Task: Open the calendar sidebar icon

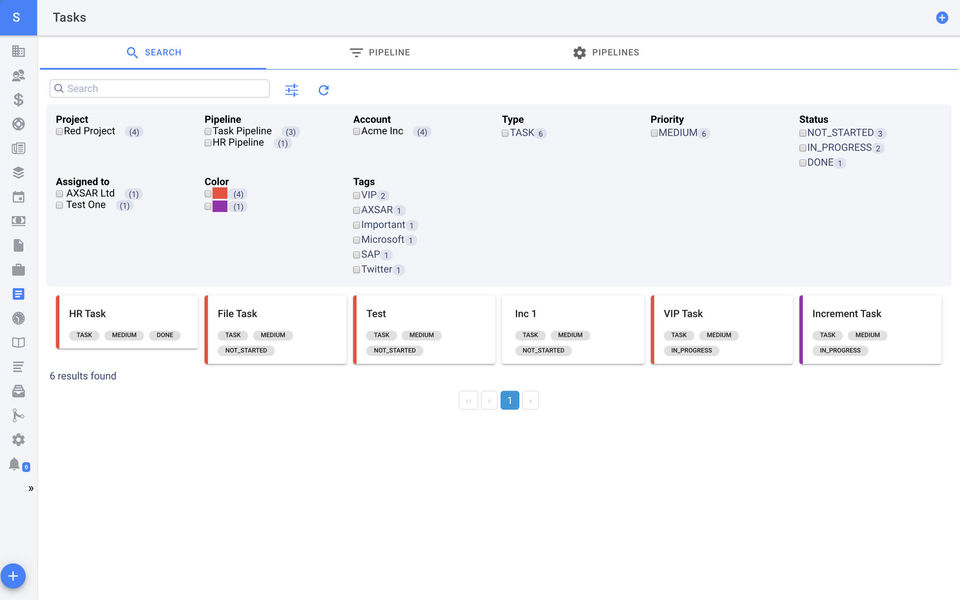Action: pos(18,197)
